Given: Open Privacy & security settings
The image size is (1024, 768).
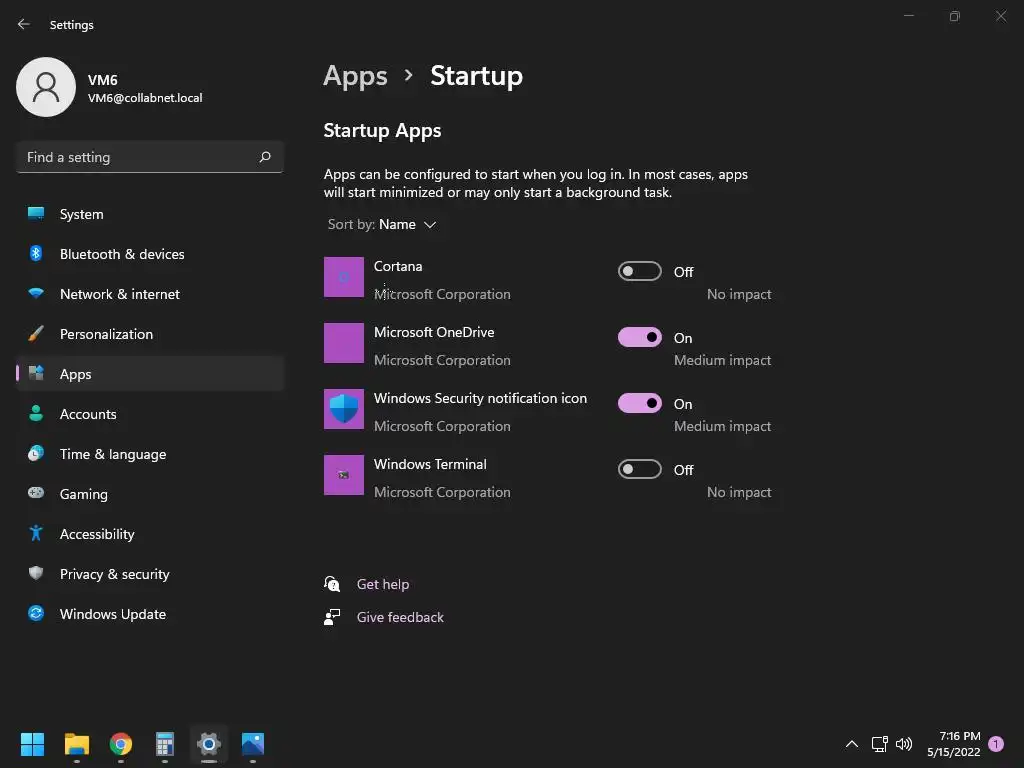Looking at the screenshot, I should pyautogui.click(x=150, y=573).
